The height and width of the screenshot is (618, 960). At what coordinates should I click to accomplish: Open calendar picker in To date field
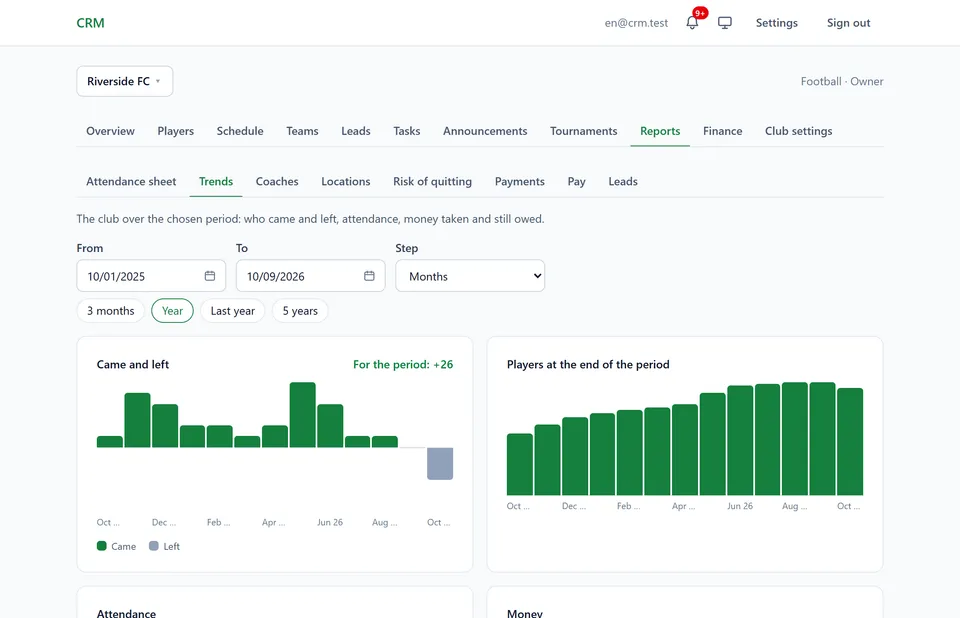click(x=369, y=276)
